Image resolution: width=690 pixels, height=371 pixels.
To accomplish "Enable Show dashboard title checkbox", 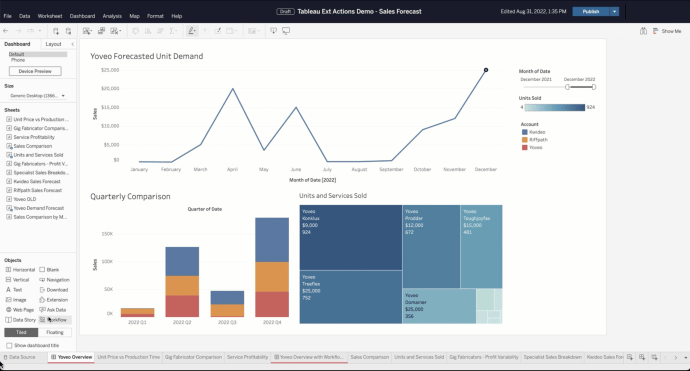I will click(9, 345).
